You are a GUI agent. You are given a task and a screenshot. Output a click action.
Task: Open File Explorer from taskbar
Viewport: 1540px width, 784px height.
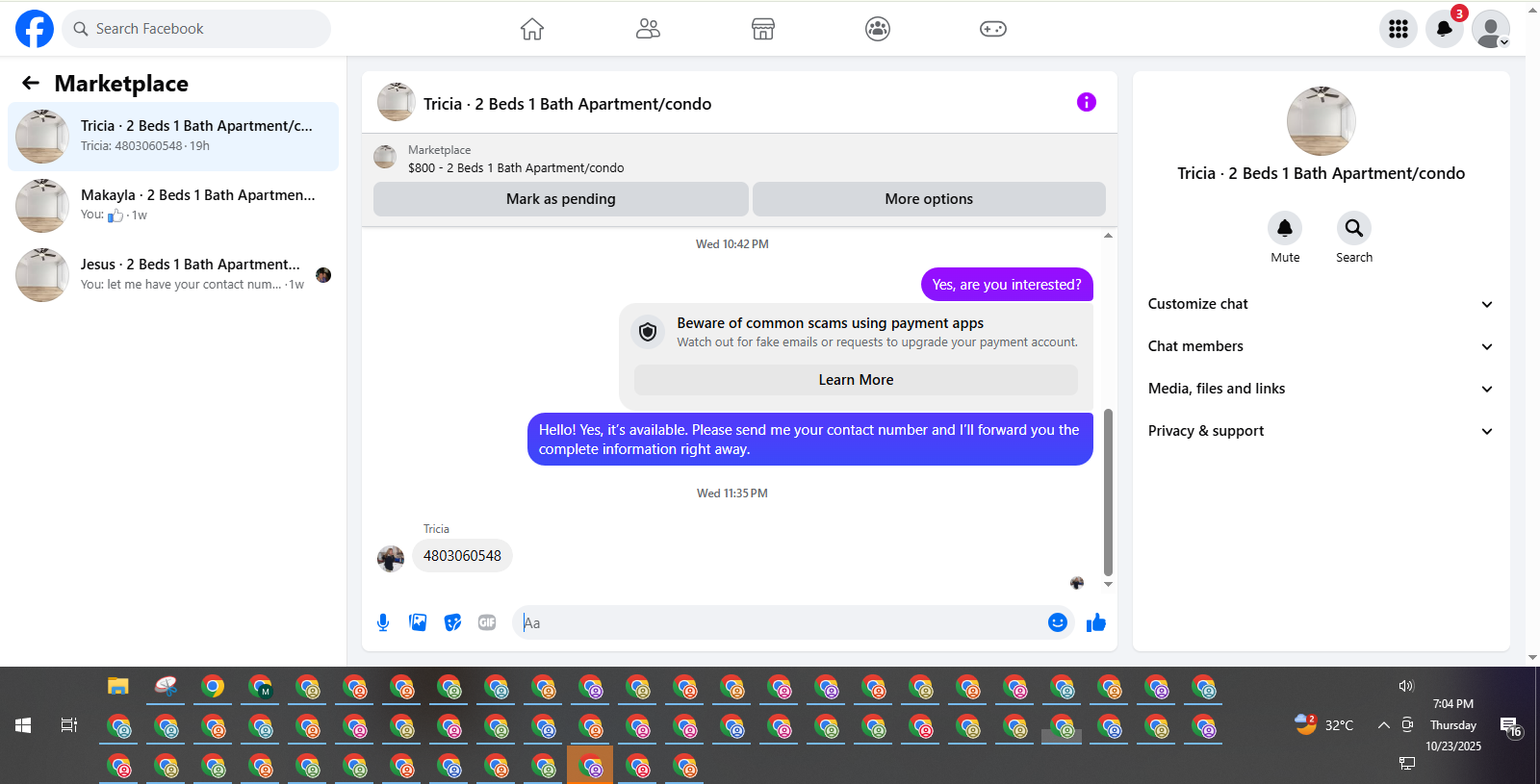(118, 687)
